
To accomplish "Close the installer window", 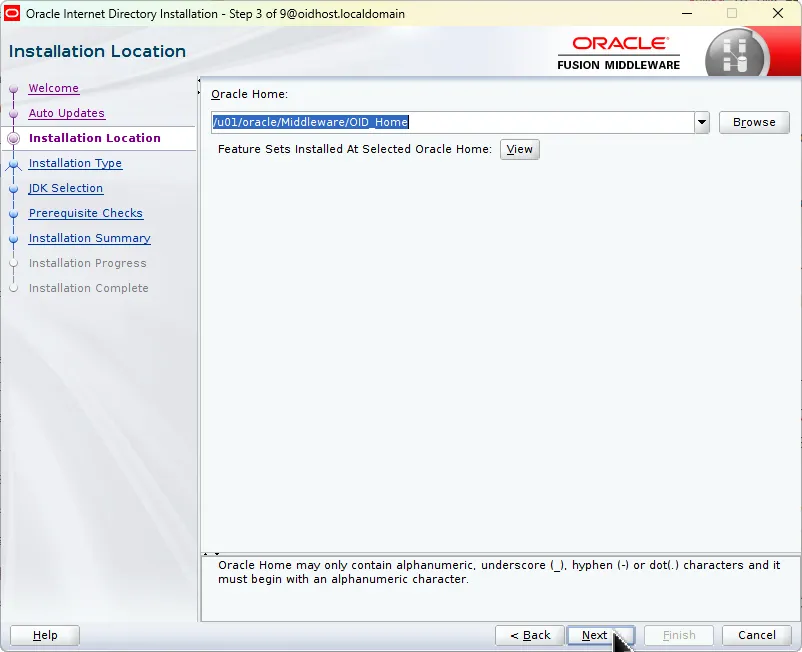I will point(778,13).
